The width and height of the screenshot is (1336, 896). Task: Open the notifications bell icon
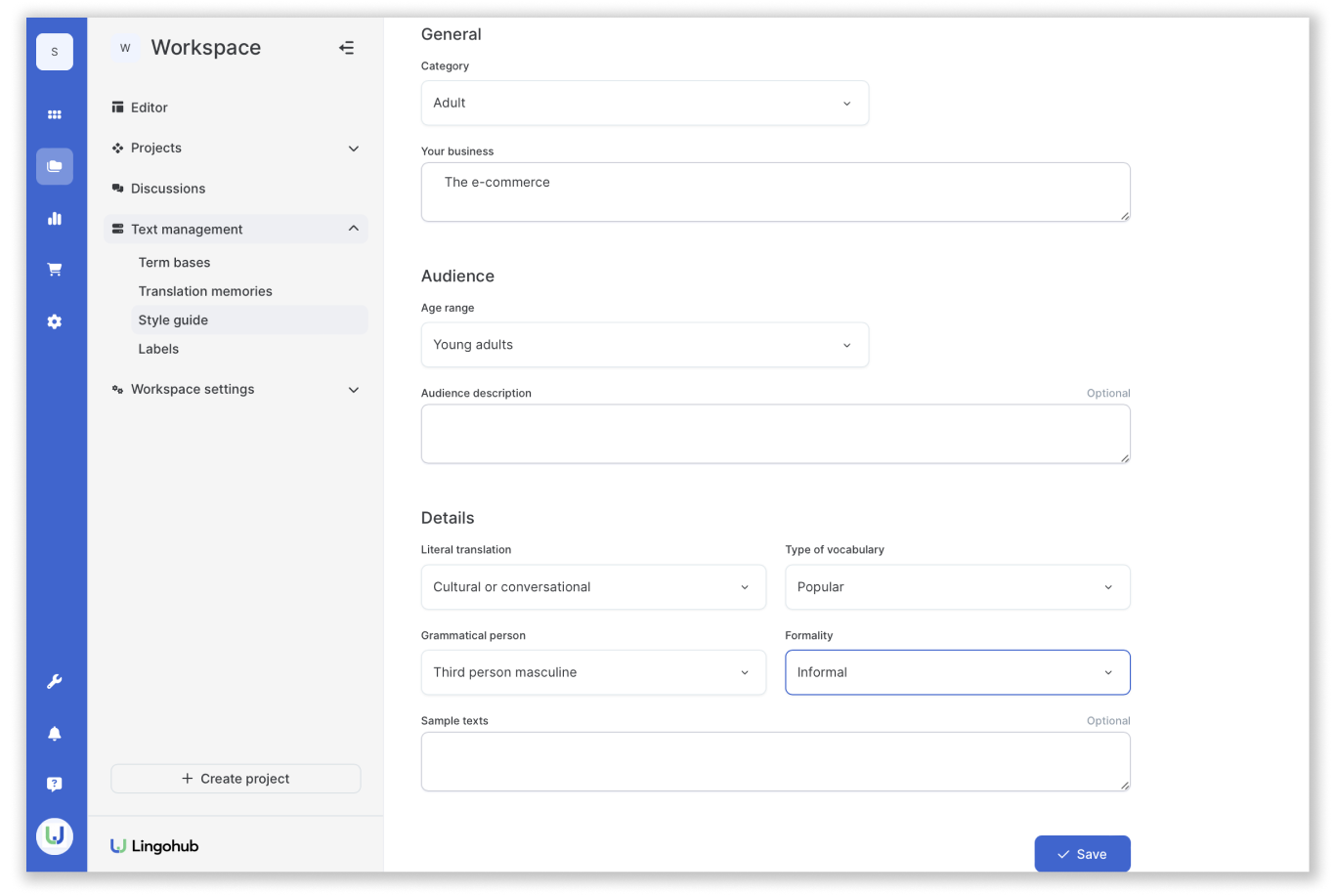coord(55,734)
